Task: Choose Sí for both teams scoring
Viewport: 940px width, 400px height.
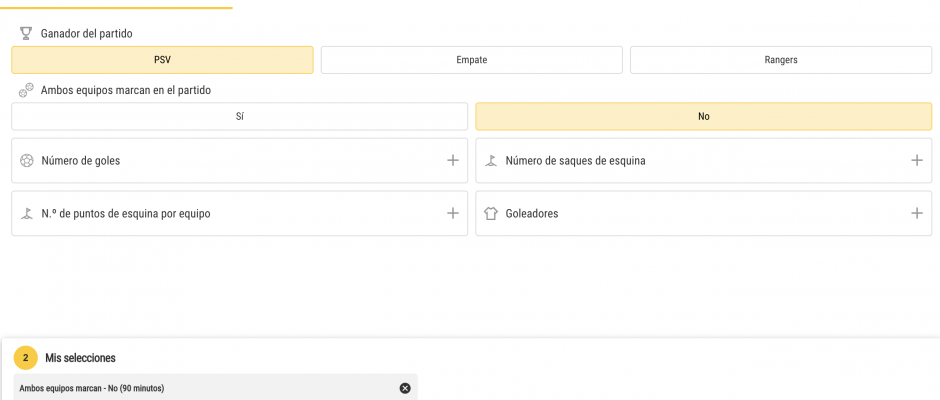Action: (240, 116)
